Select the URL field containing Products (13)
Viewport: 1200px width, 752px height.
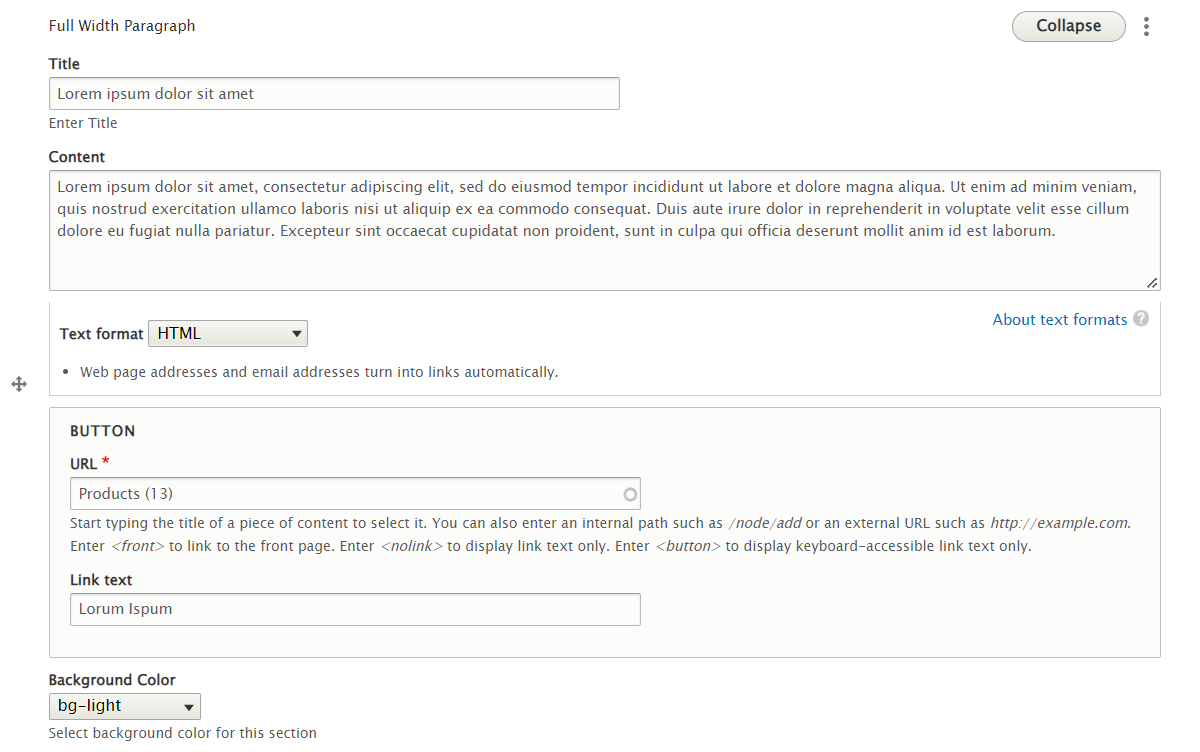(x=345, y=494)
